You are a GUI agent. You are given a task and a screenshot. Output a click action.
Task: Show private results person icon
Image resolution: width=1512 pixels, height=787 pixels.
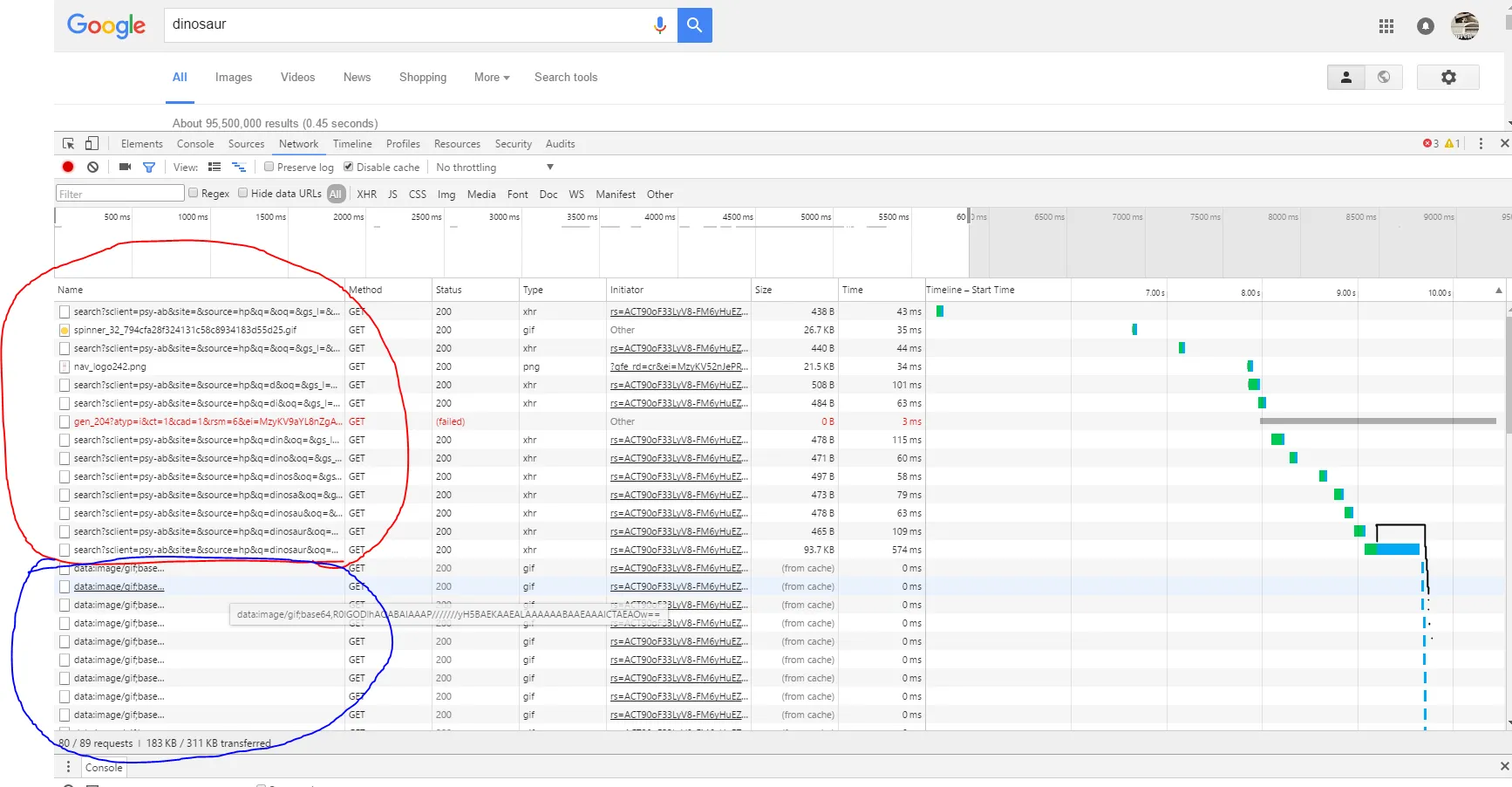(x=1346, y=78)
